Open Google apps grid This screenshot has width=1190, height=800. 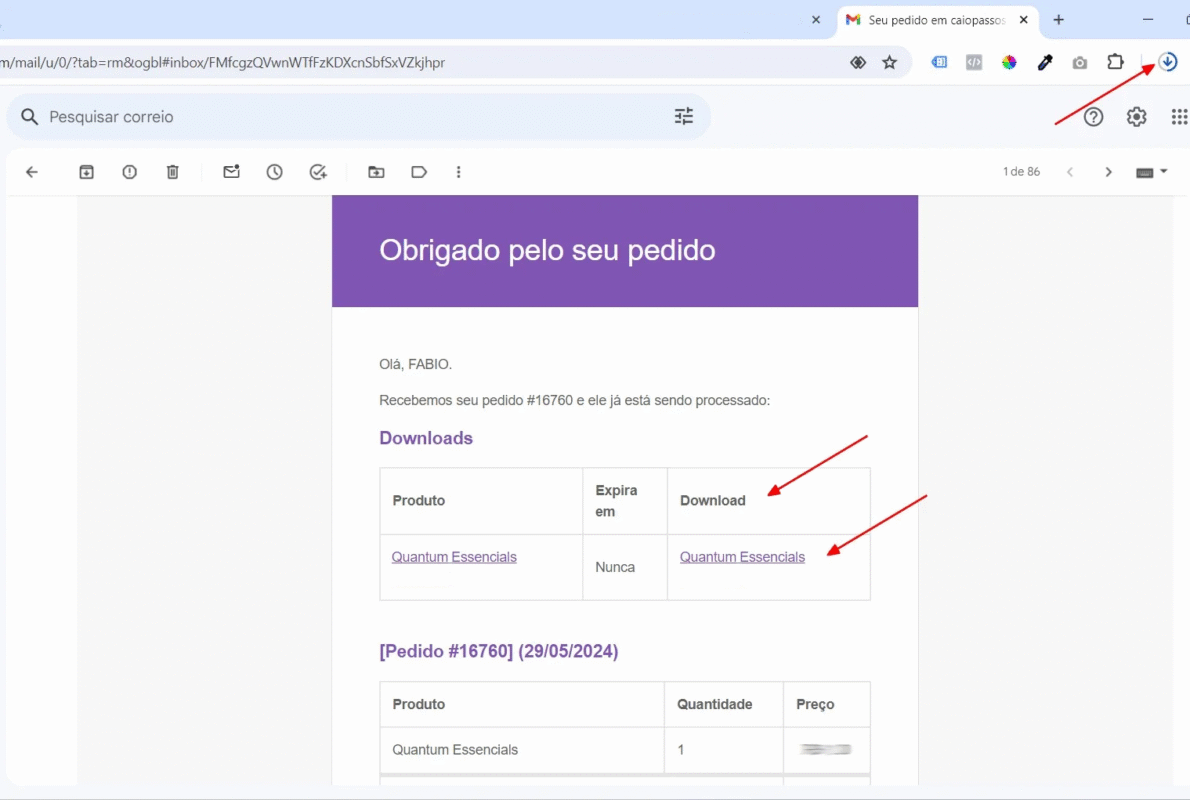(x=1179, y=117)
